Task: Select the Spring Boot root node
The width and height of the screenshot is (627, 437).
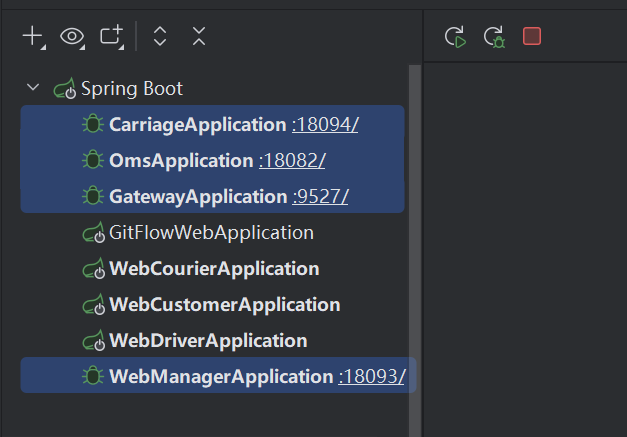Action: (132, 88)
